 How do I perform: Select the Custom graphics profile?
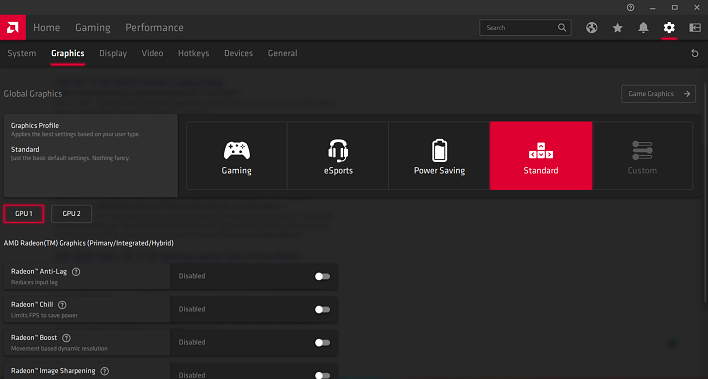click(x=642, y=155)
